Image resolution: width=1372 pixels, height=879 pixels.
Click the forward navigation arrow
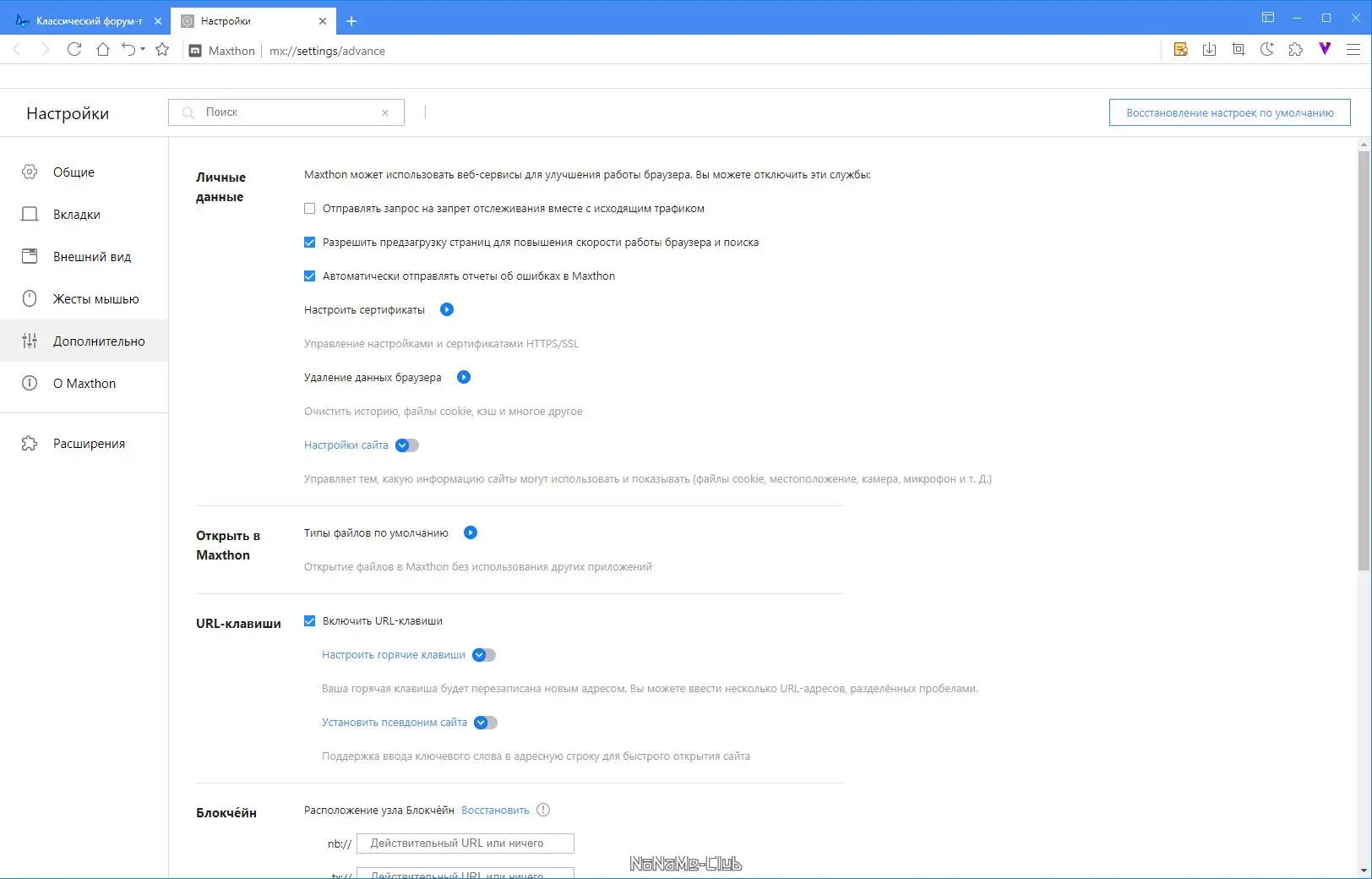[46, 50]
